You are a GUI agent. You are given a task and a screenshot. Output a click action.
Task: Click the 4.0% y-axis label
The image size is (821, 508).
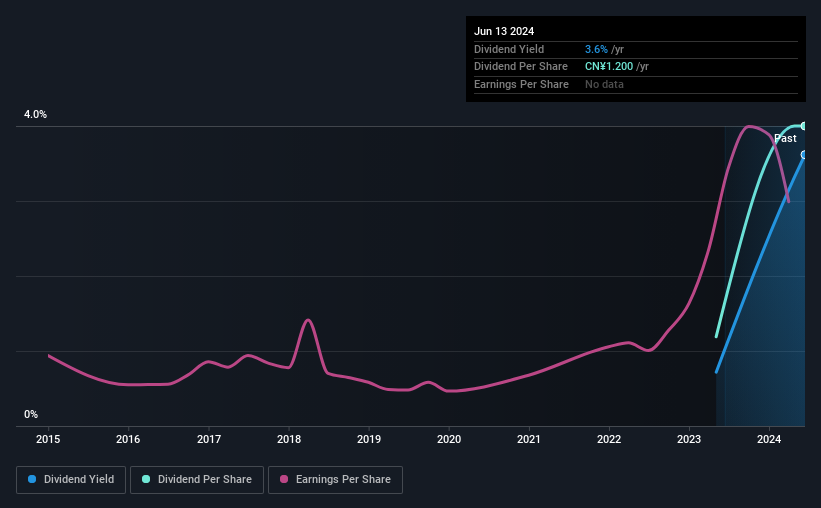pos(35,114)
